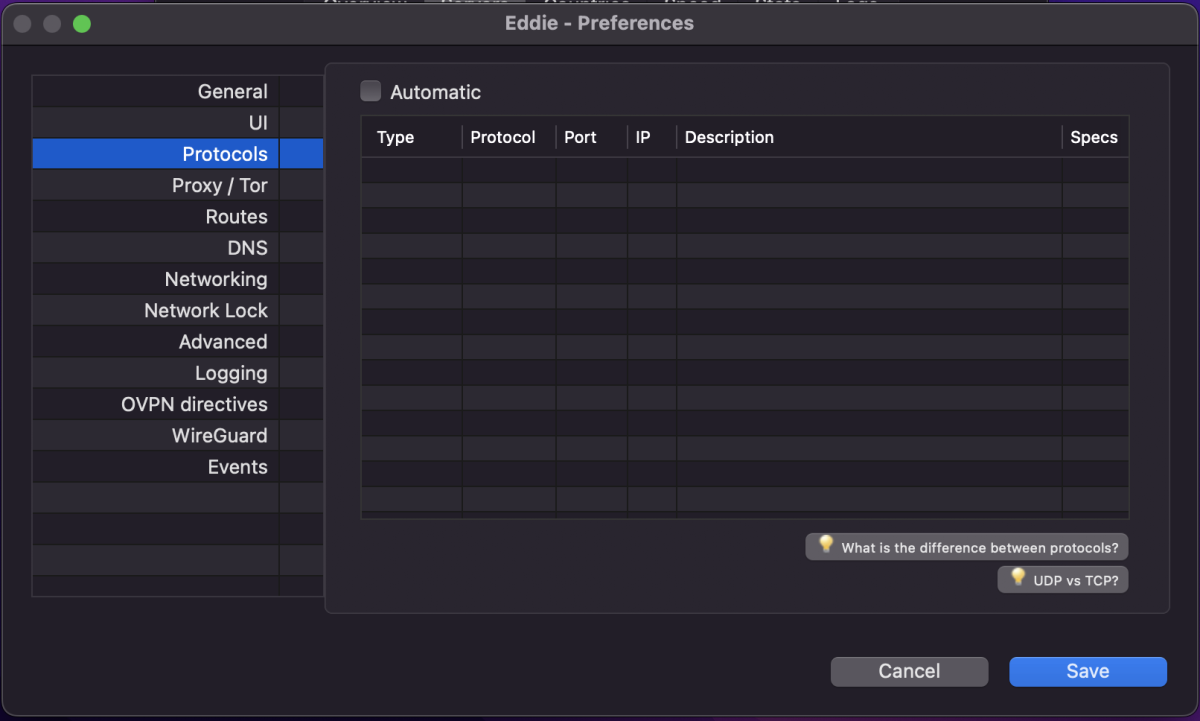This screenshot has height=721, width=1200.
Task: Sort table by Port column header
Action: 580,138
